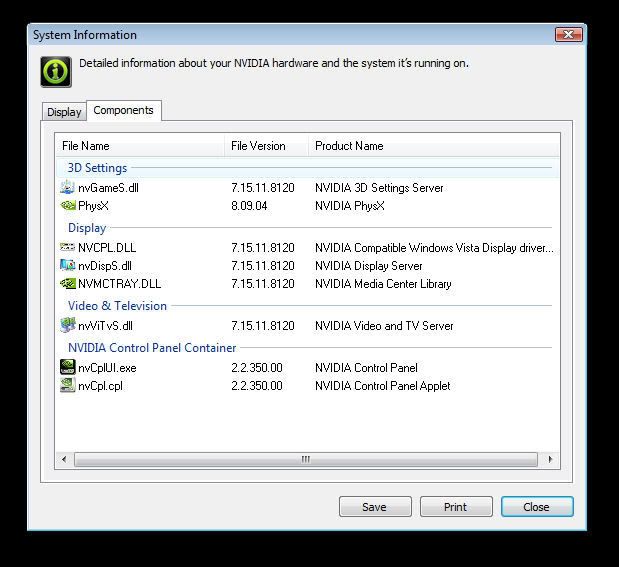
Task: Click NVIDIA Compatible Windows Vista Display driver
Action: coord(434,248)
